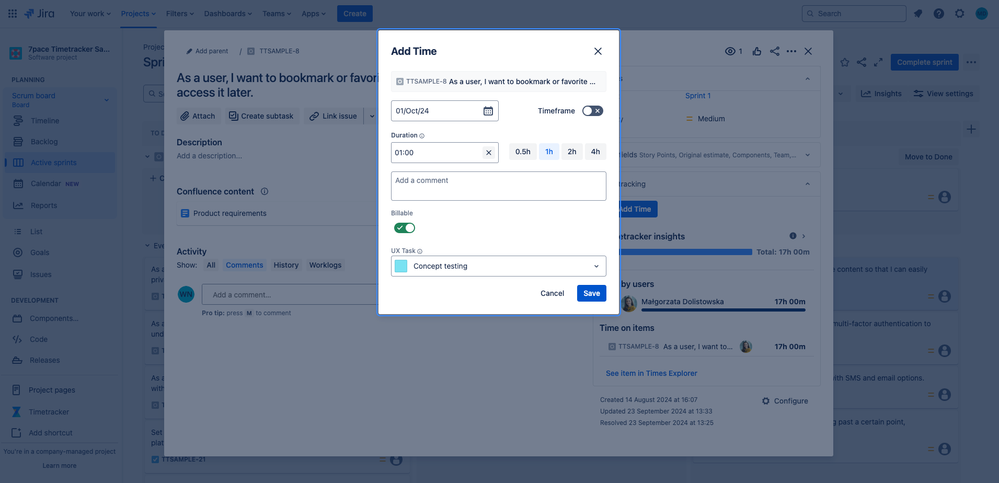Click Małgorzata Dolistowska's time bar
The image size is (999, 483).
(x=723, y=310)
